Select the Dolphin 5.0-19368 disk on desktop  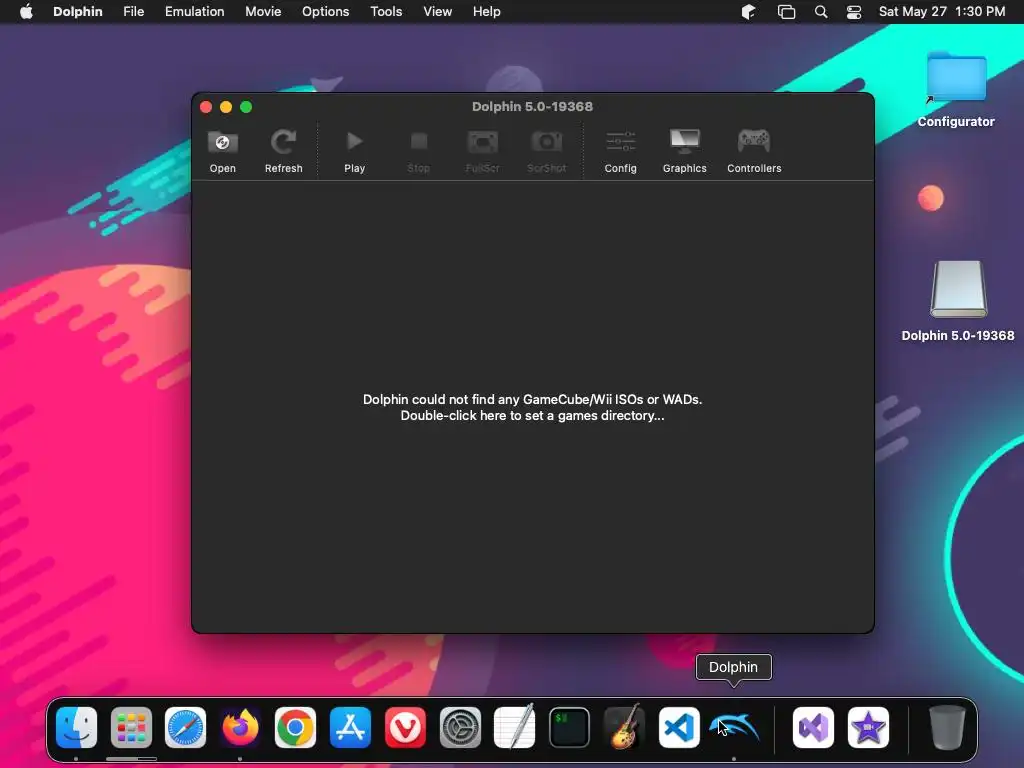point(958,289)
